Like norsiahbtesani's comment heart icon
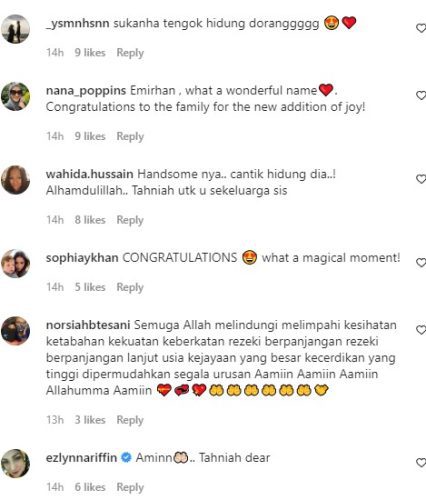Viewport: 426px width, 500px height. click(x=421, y=330)
